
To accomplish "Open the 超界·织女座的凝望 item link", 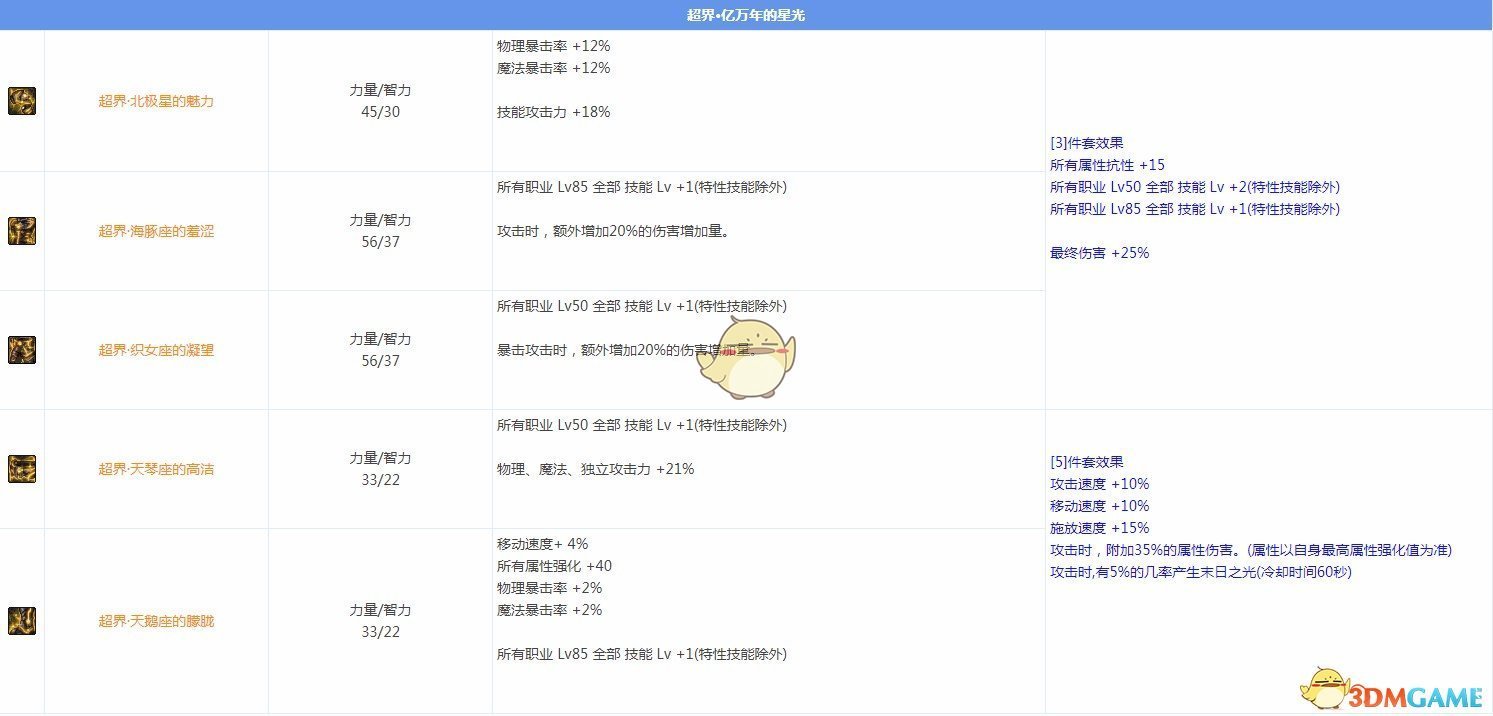I will coord(155,350).
